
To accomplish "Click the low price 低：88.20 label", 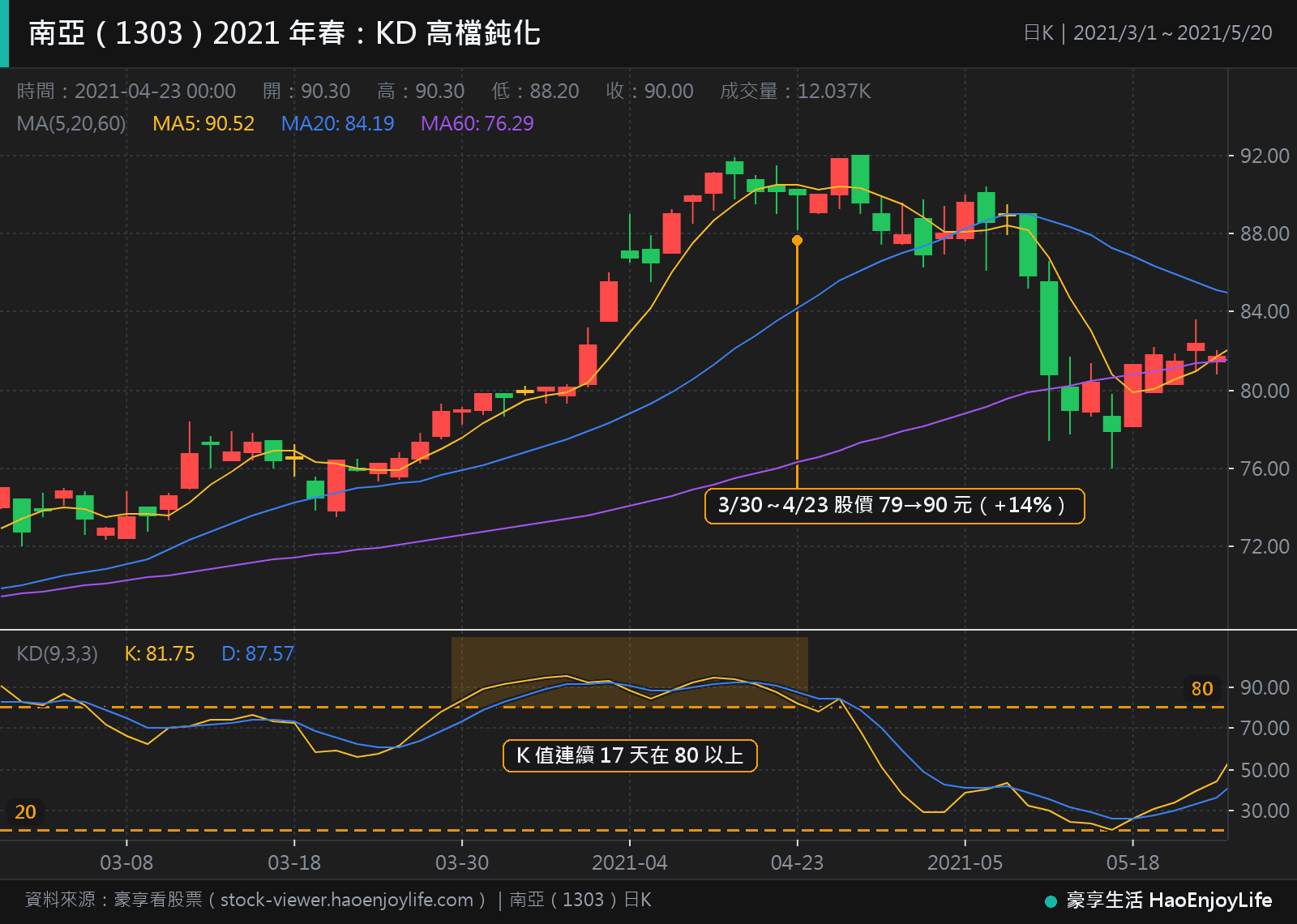I will [x=535, y=91].
